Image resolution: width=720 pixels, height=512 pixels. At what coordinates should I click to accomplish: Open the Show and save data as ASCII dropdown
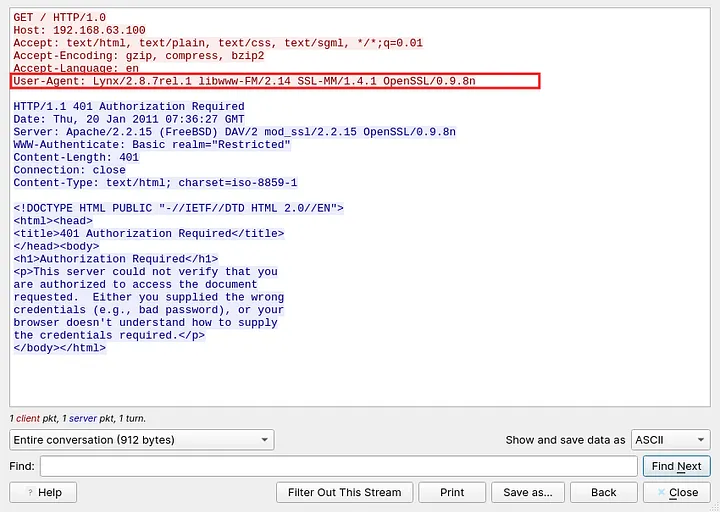click(670, 440)
